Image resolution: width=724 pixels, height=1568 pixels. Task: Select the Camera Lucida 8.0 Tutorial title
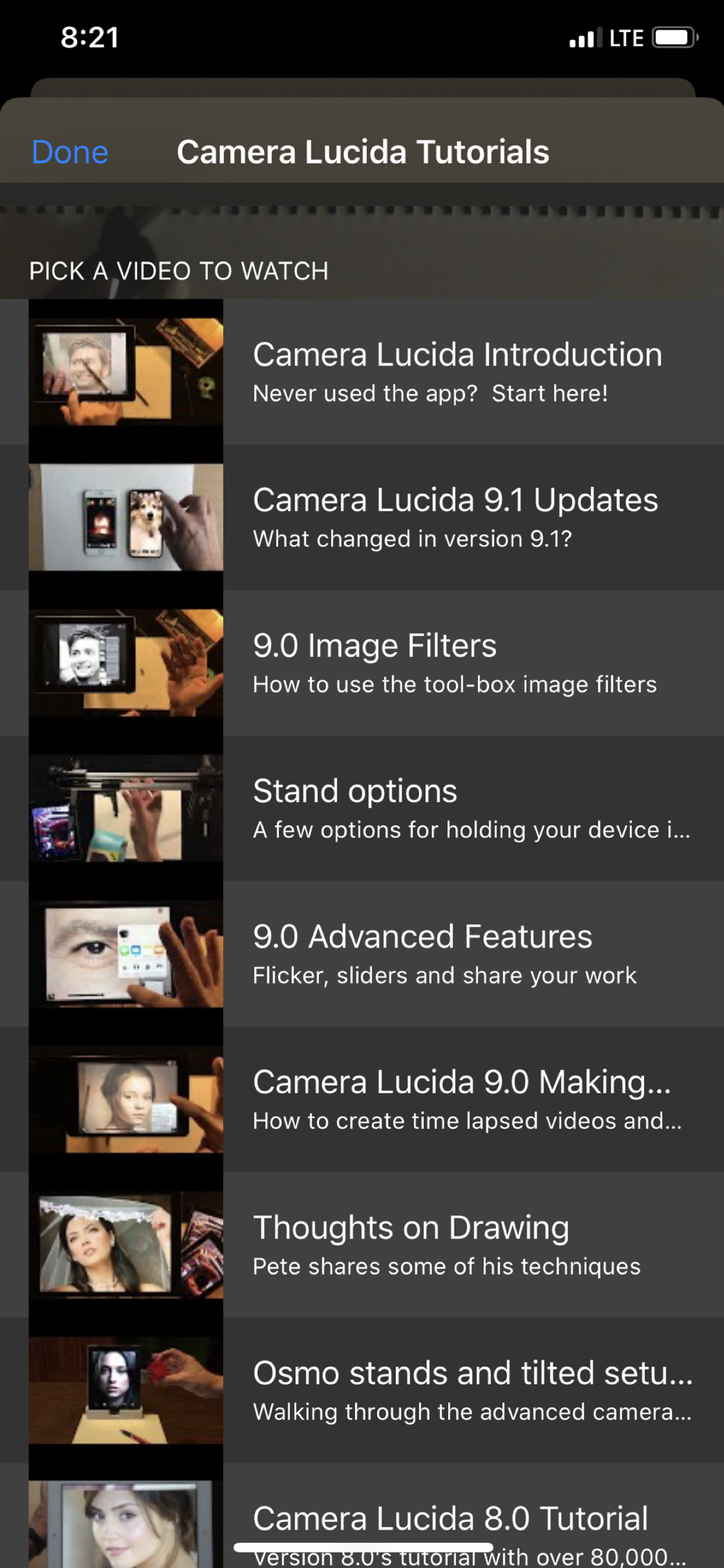[451, 1519]
